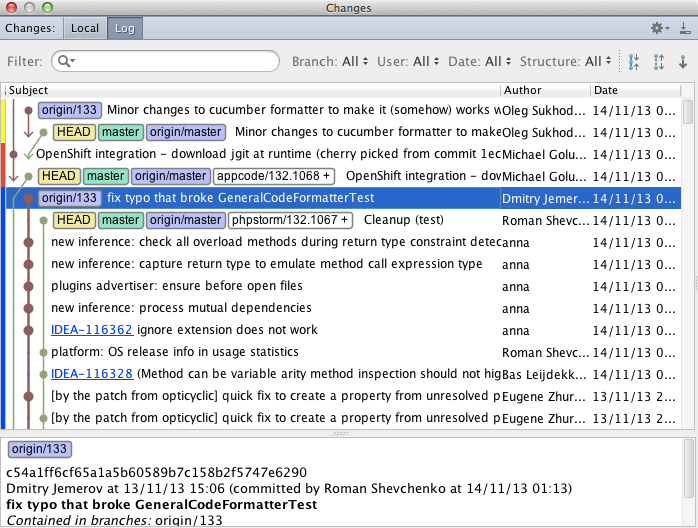698x528 pixels.
Task: Click the expand linear branches icon
Action: click(658, 62)
